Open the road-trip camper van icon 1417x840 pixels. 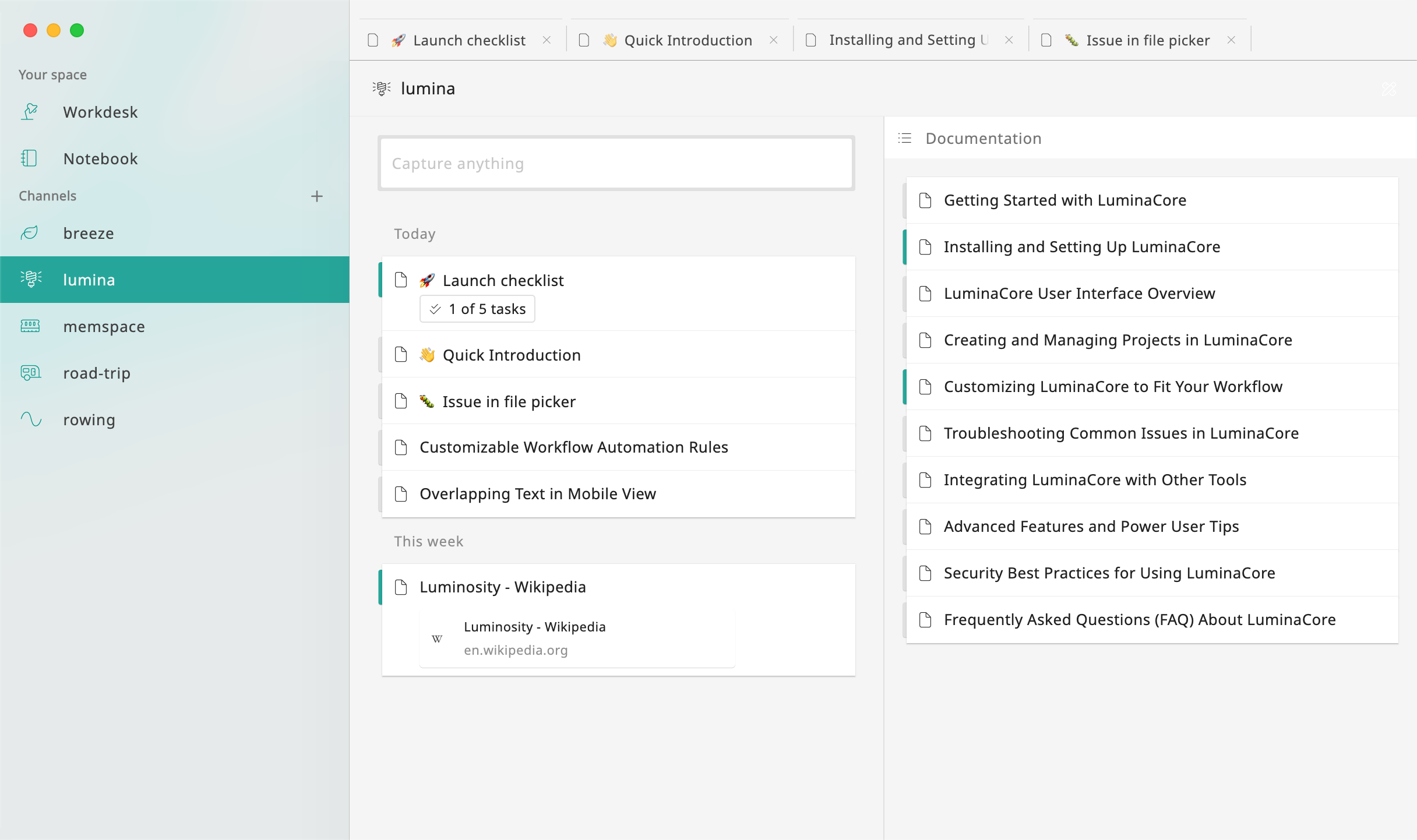[30, 373]
